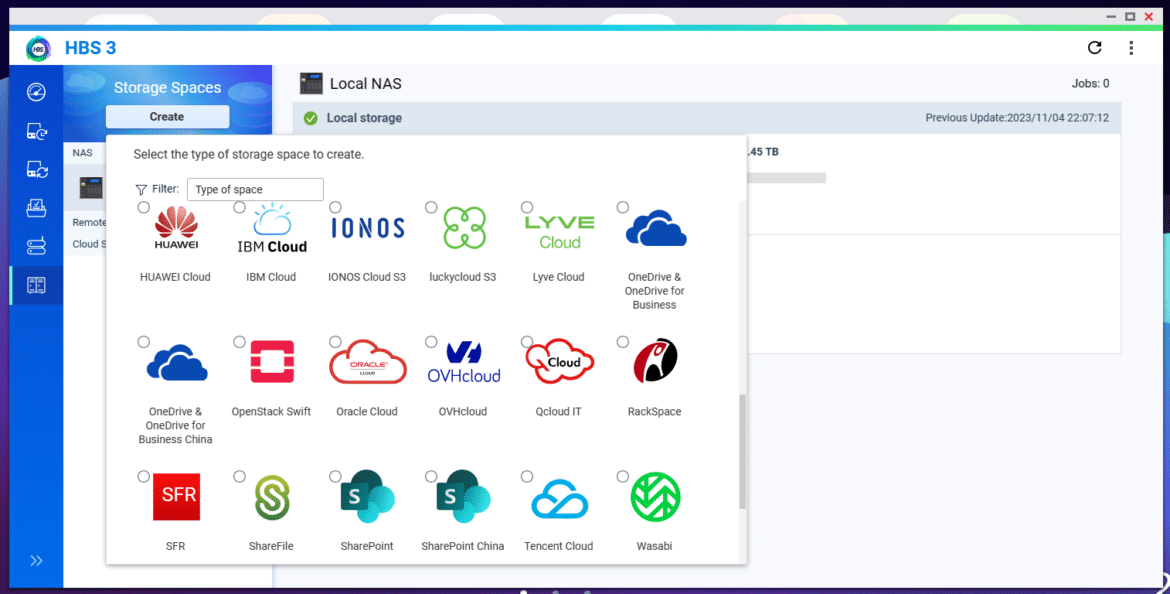Click the SFR logo

(x=176, y=496)
